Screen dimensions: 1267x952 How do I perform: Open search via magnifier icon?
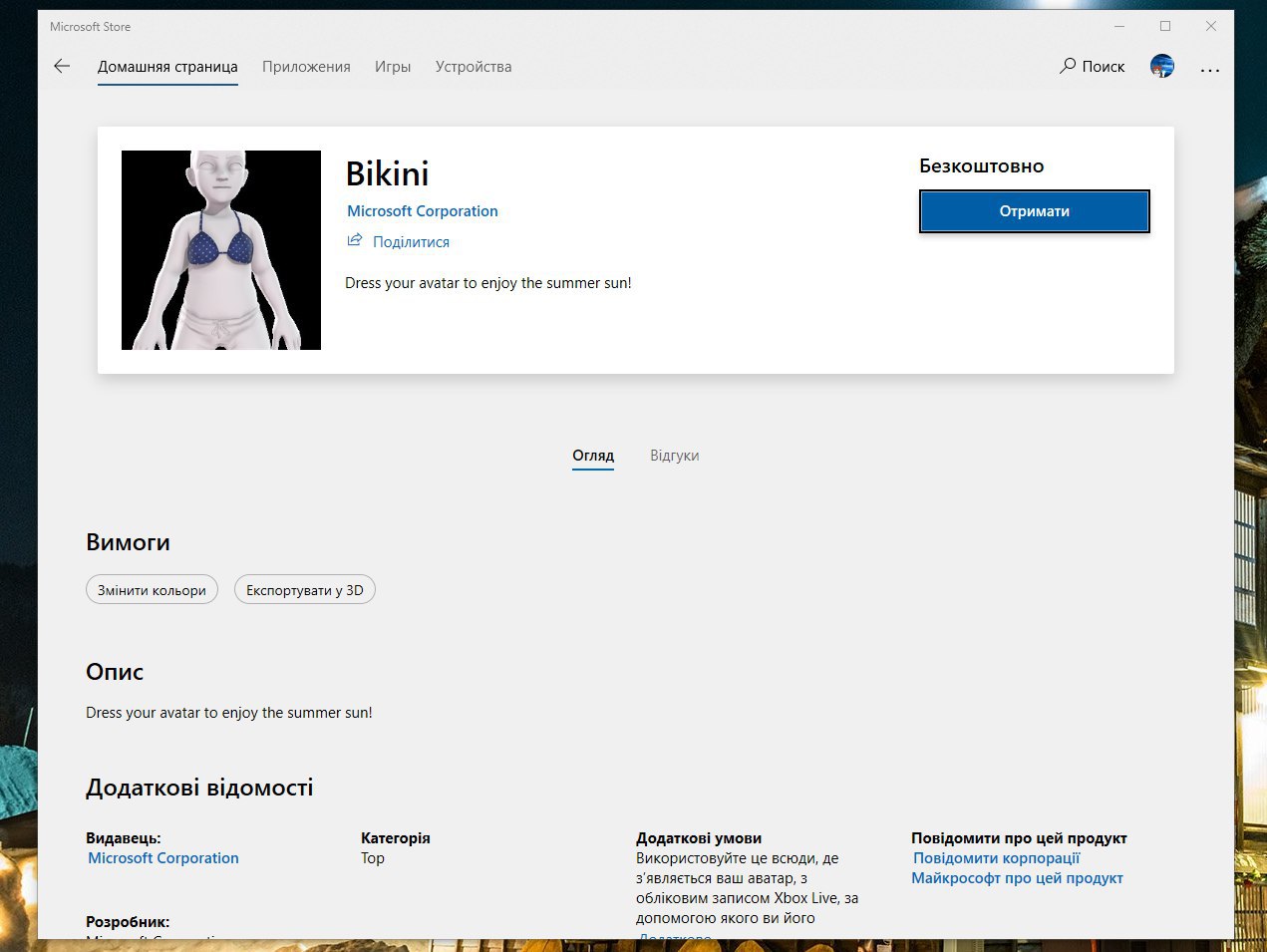(x=1068, y=66)
